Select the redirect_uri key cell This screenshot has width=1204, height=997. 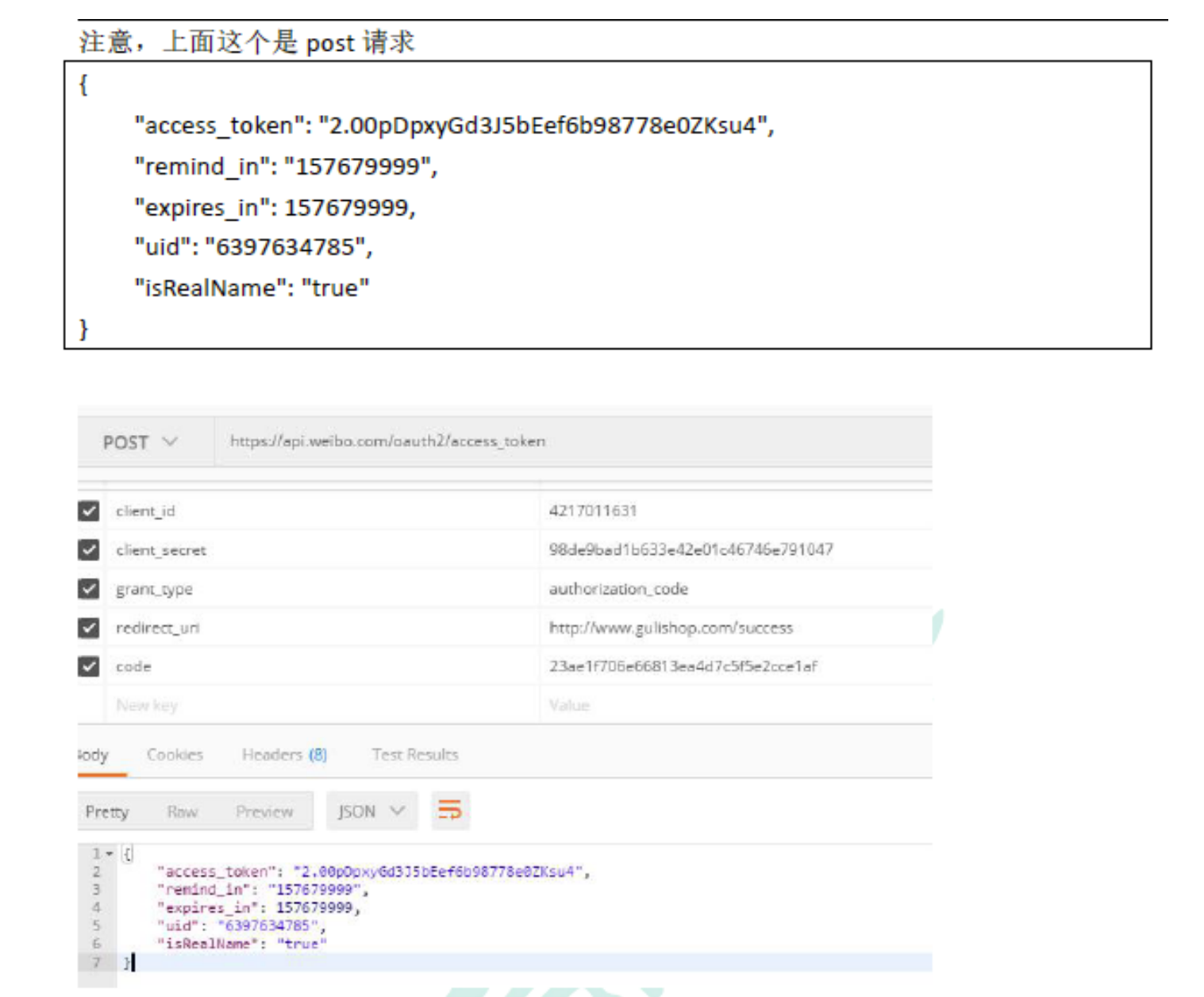(x=322, y=628)
